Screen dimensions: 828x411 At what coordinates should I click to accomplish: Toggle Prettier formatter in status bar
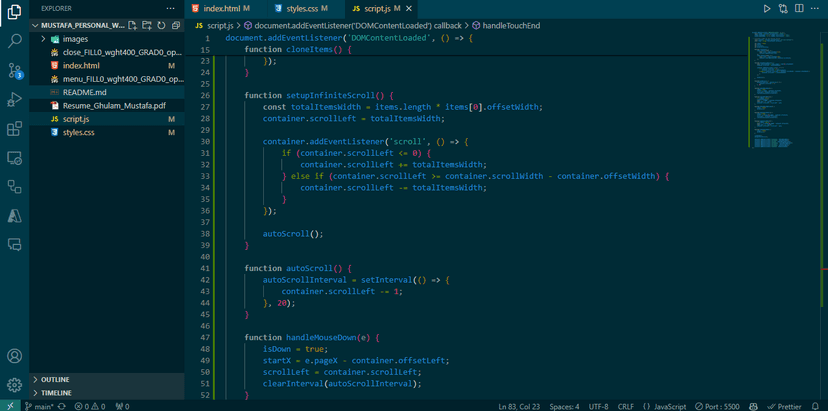coord(784,407)
